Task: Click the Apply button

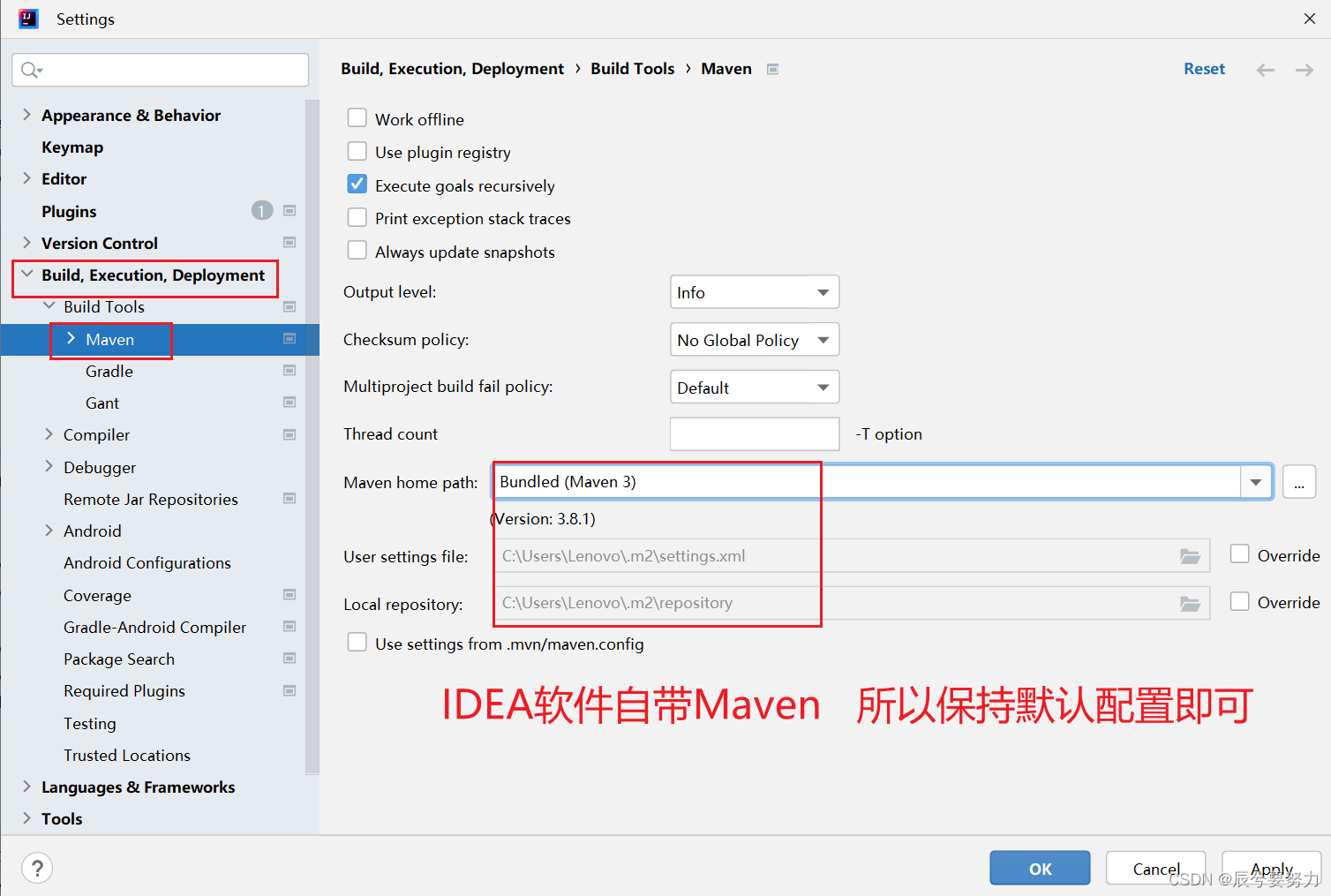Action: point(1272,869)
